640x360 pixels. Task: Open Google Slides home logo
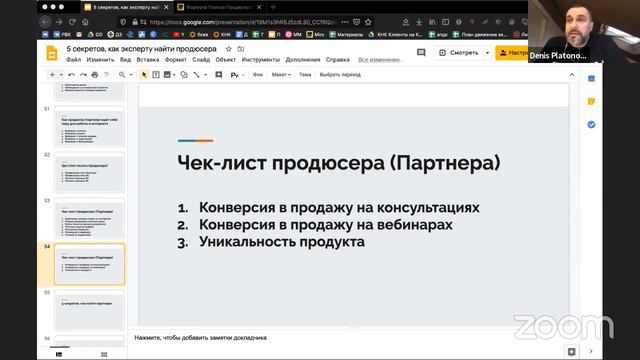[52, 53]
